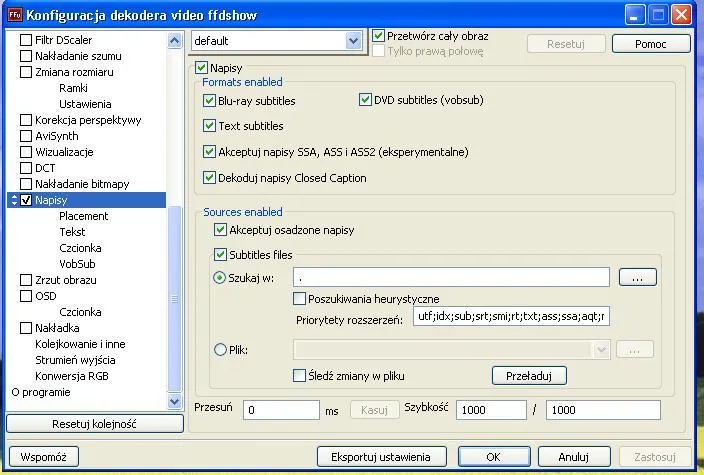Click the browse button next to Szukaj w
Screen dimensions: 704x475
pyautogui.click(x=636, y=277)
